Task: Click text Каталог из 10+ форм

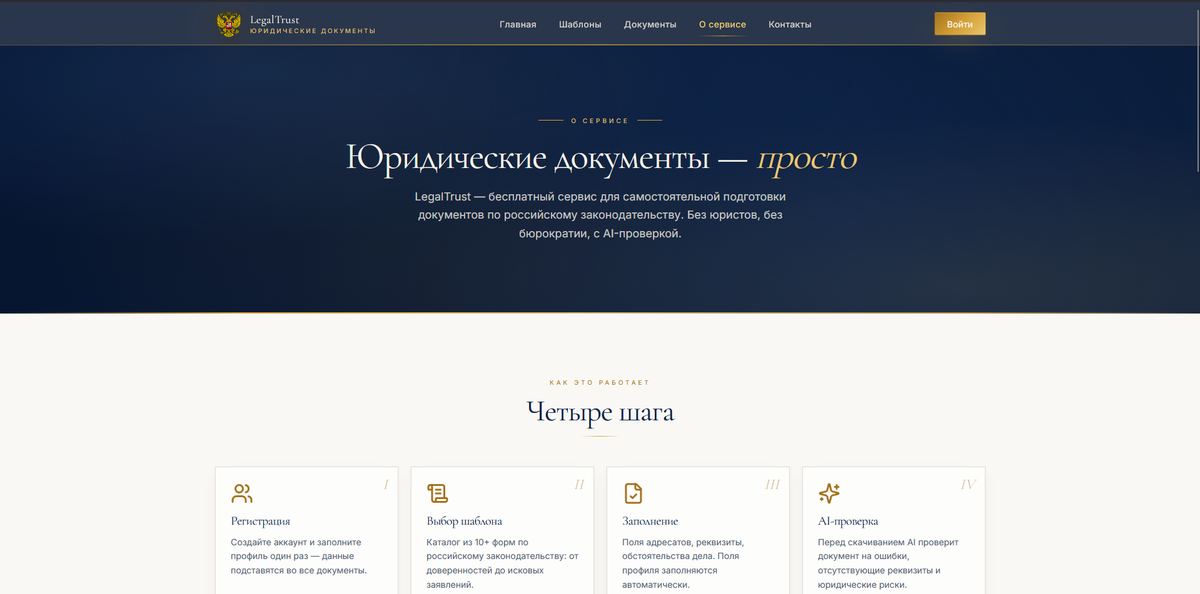Action: 503,563
